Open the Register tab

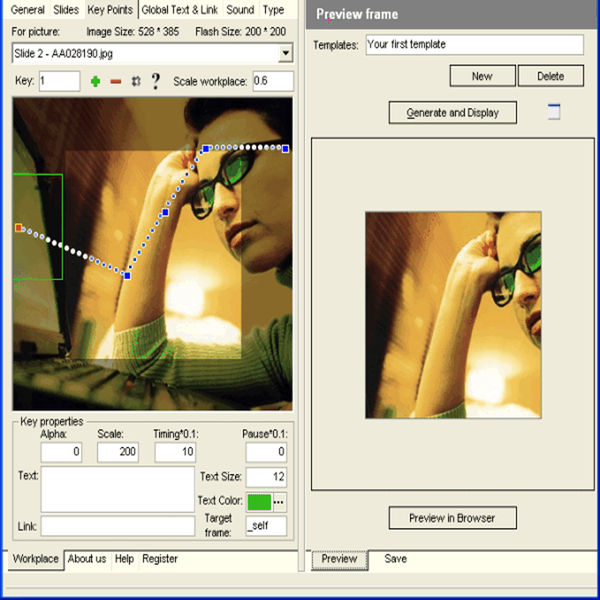click(160, 559)
